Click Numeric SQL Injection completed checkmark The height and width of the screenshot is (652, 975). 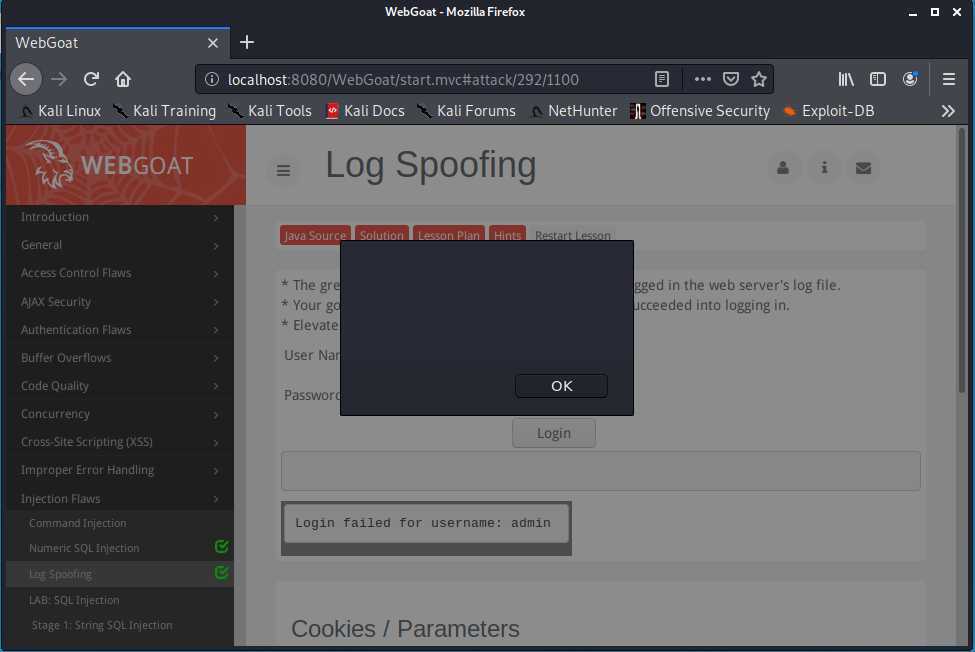221,547
